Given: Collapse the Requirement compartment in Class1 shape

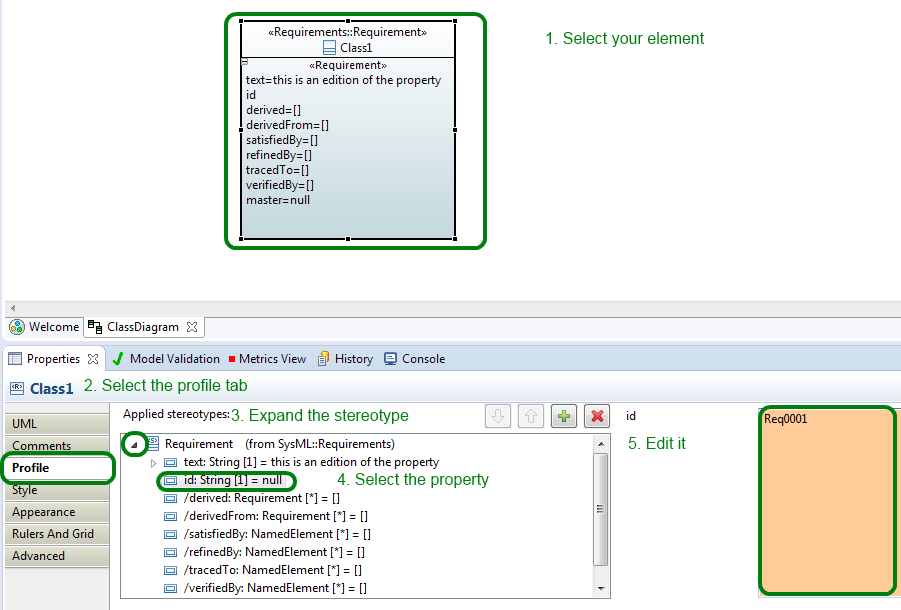Looking at the screenshot, I should [x=244, y=61].
